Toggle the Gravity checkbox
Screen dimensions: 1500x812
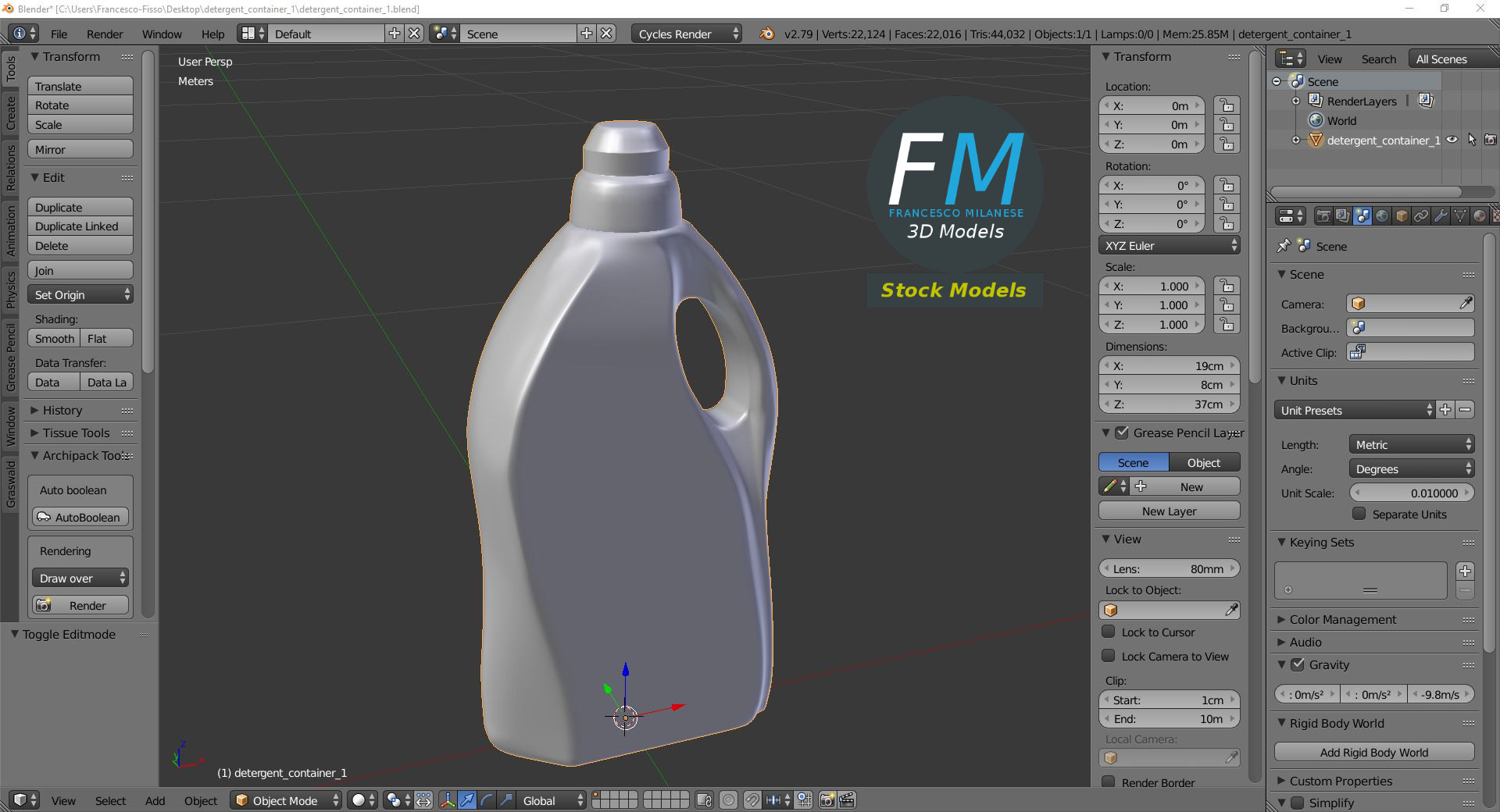point(1298,664)
